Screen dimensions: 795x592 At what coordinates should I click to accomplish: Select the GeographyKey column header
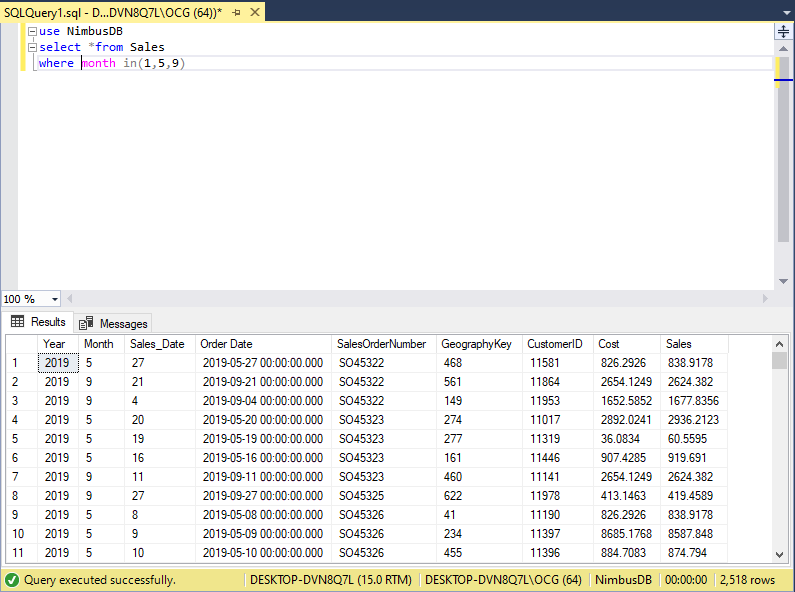tap(479, 344)
